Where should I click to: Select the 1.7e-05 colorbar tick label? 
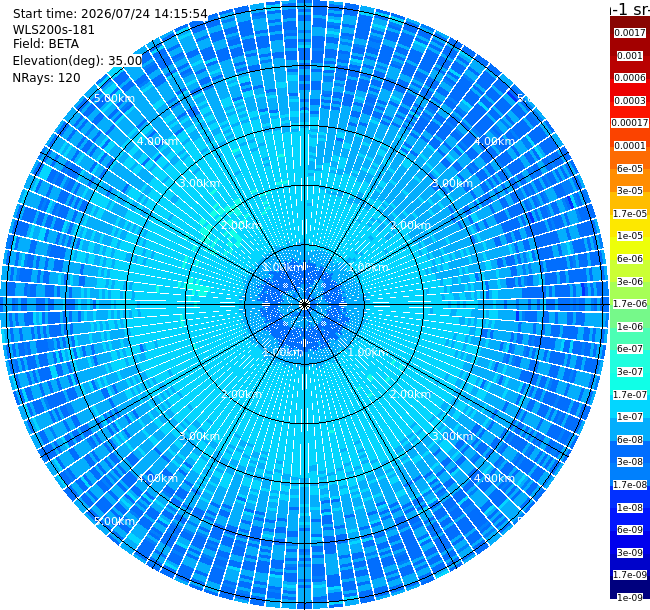(x=630, y=213)
